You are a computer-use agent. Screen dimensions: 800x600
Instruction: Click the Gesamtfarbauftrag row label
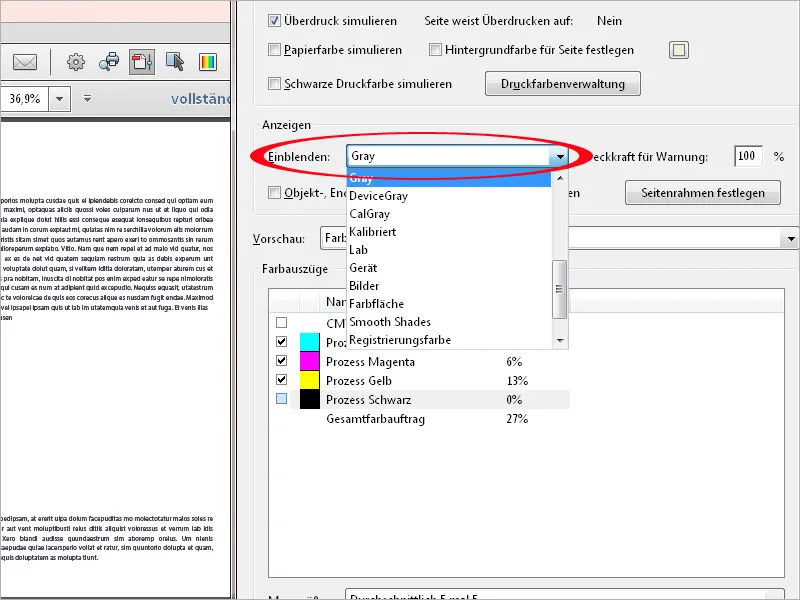point(376,419)
